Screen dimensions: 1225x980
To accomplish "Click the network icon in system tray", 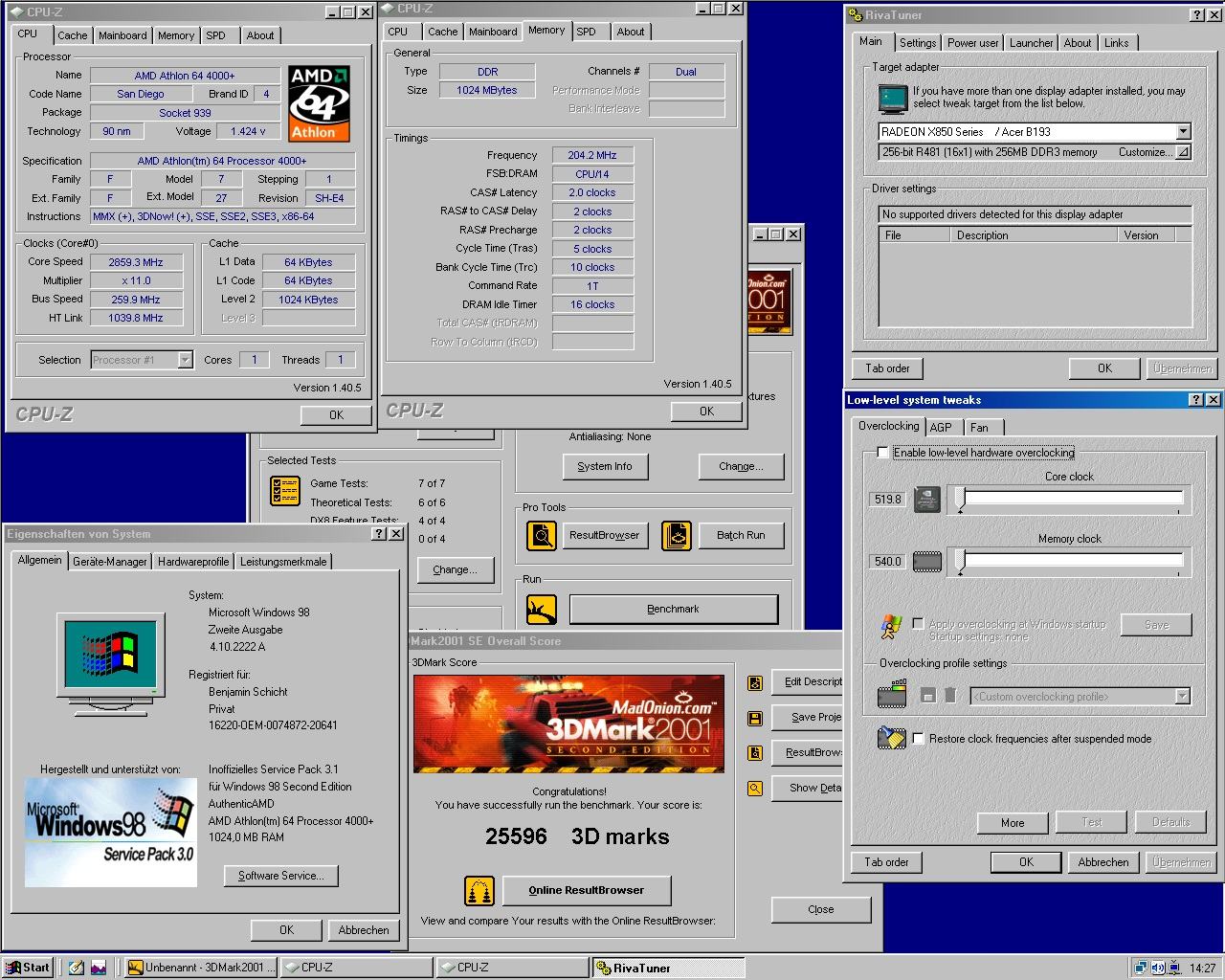I will point(1141,968).
